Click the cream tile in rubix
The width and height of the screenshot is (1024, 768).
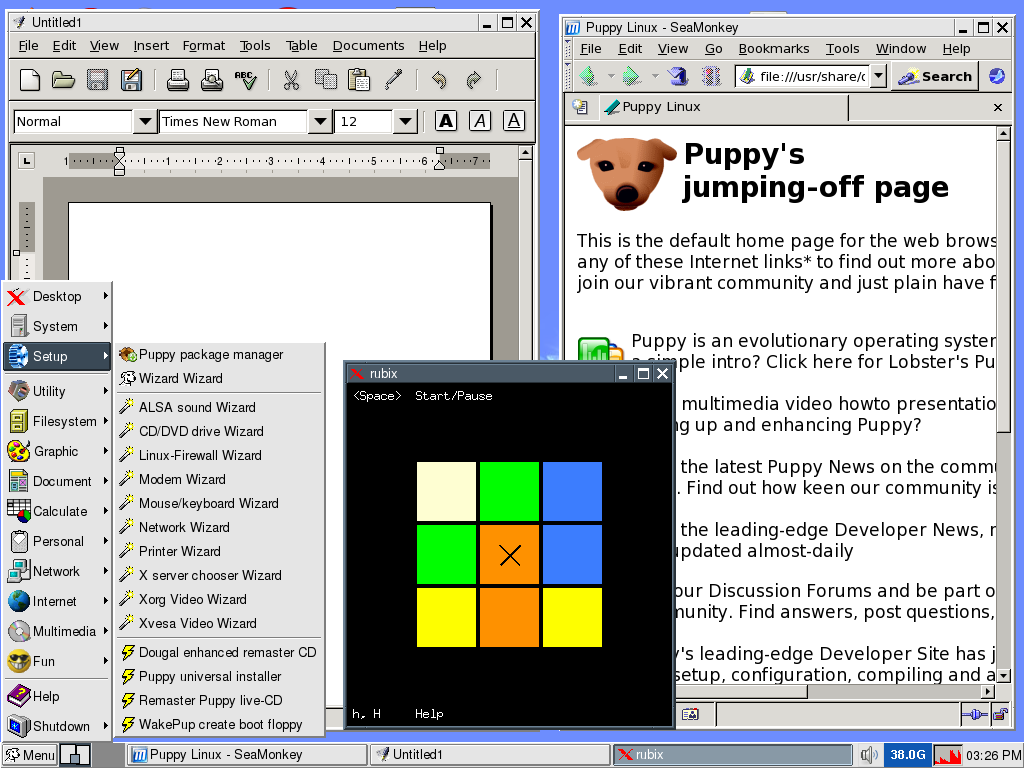pos(446,491)
